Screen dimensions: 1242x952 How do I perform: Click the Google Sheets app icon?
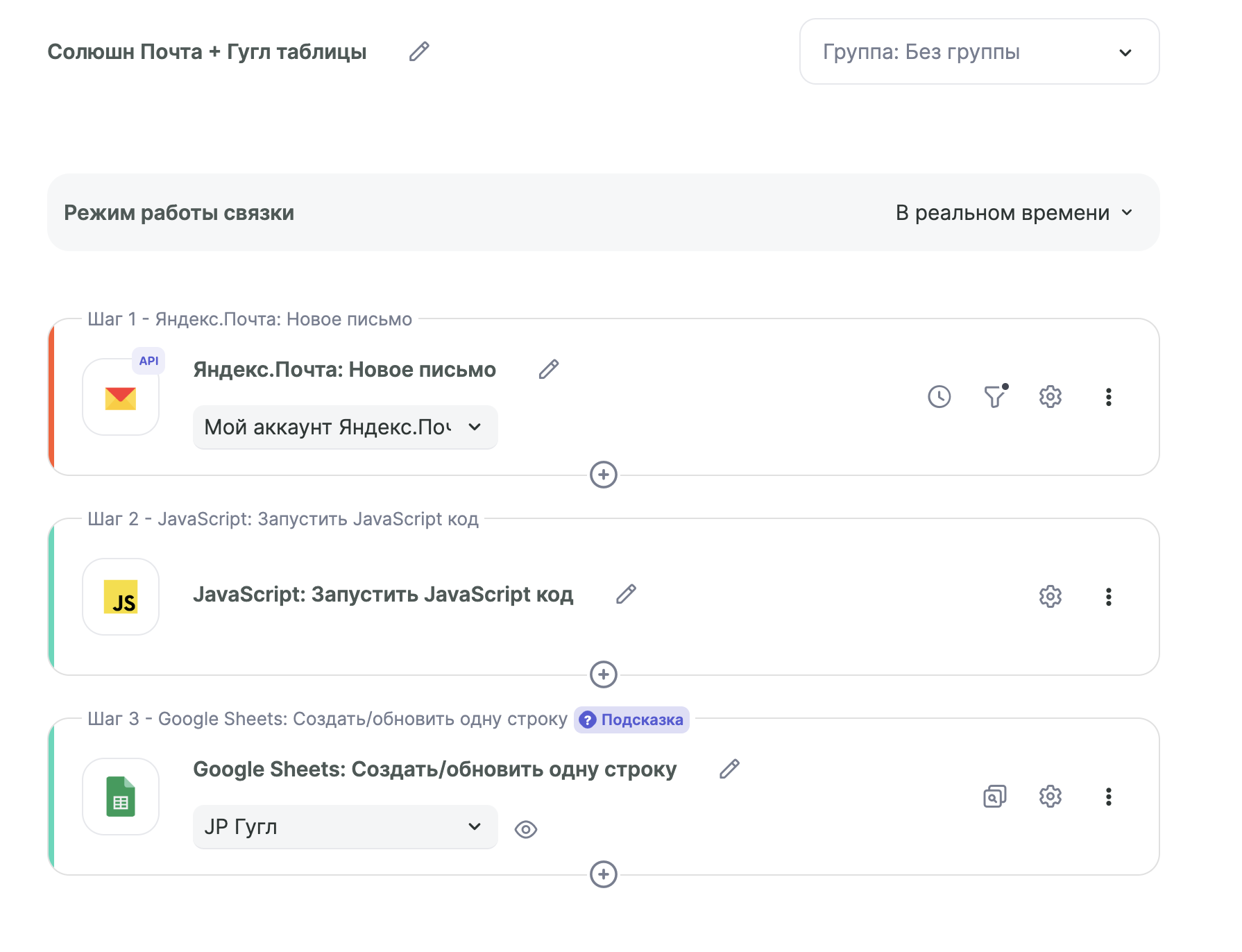(x=121, y=797)
